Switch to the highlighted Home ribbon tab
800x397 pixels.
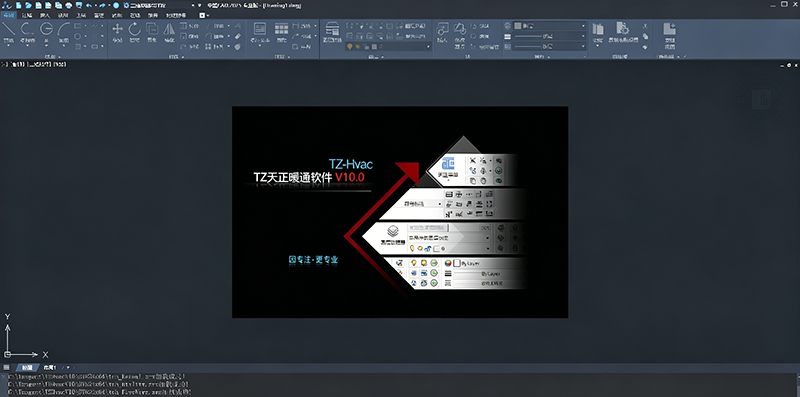coord(8,15)
